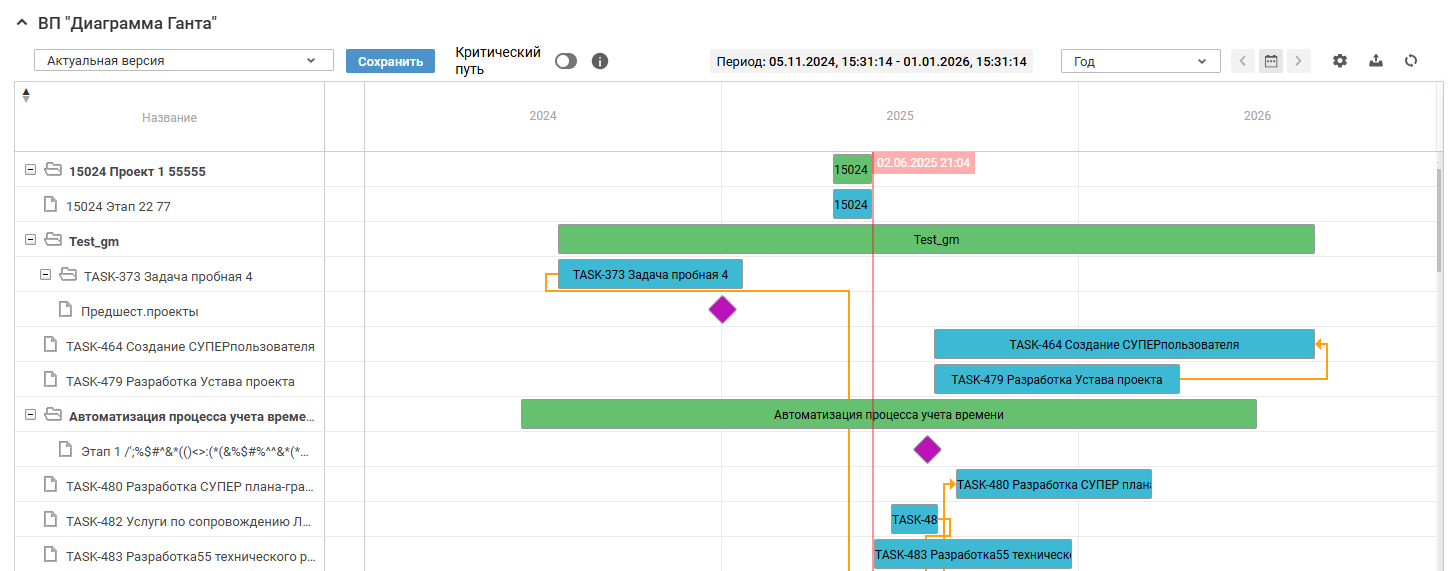Collapse the TASK-373 Задача пробная 4 node

(45, 275)
